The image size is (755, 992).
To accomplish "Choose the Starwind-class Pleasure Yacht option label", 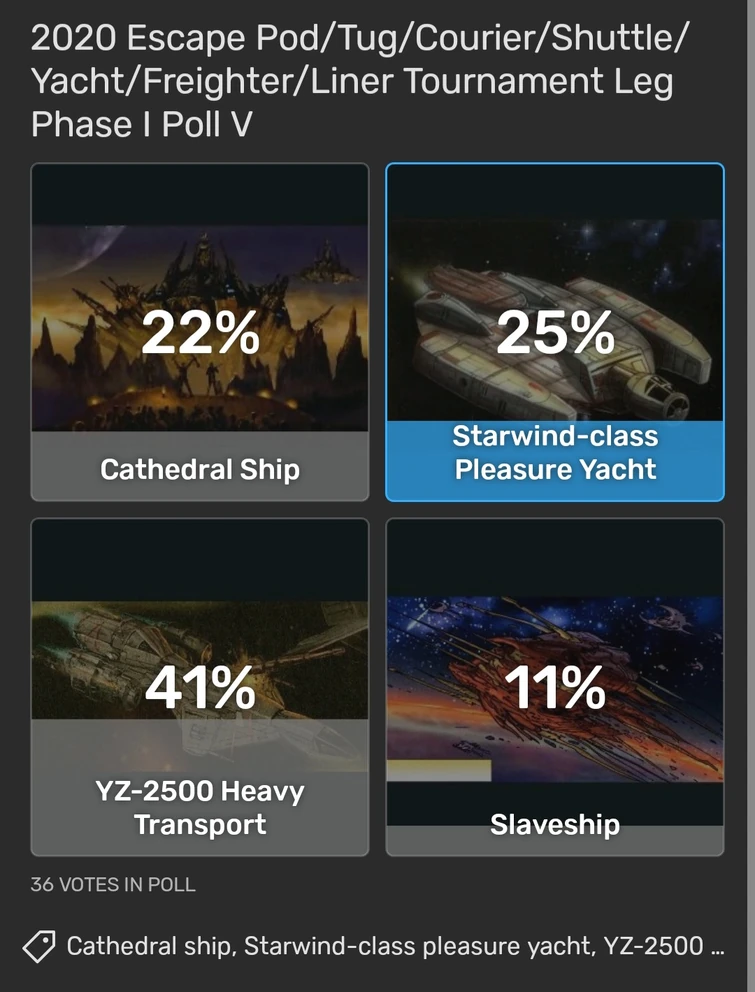I will [x=555, y=452].
